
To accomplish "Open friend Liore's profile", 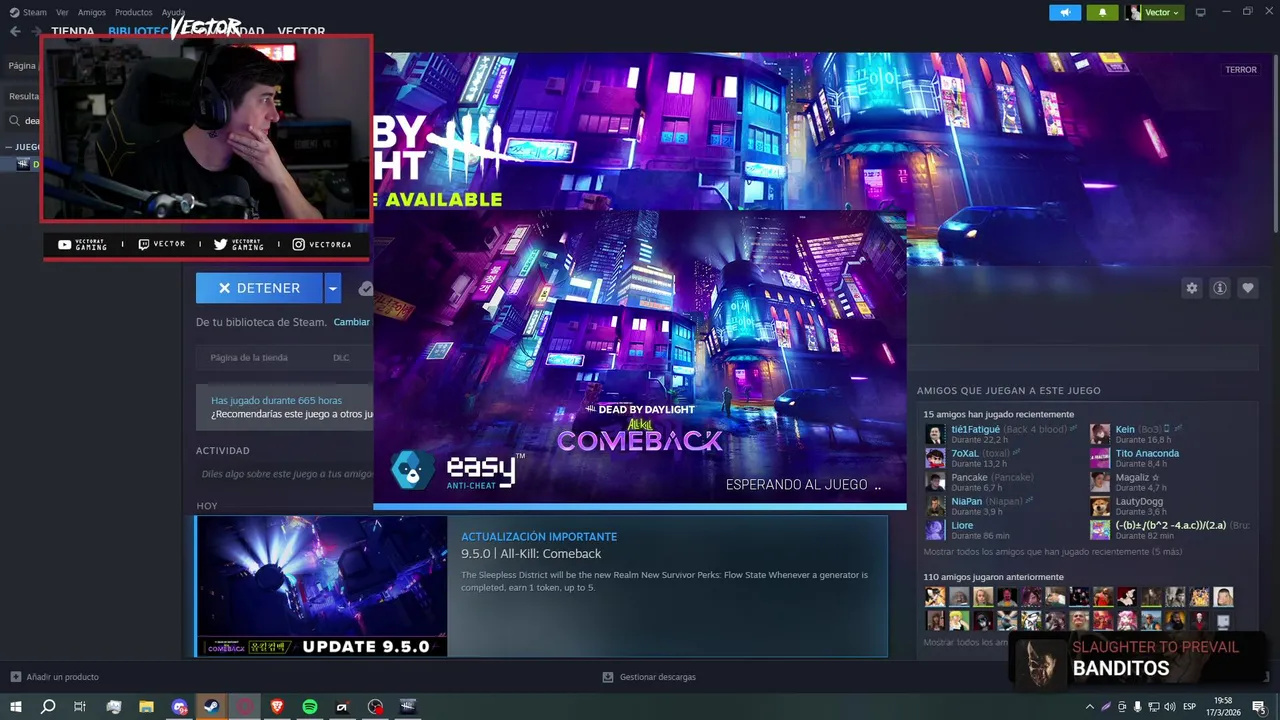I will click(x=962, y=525).
